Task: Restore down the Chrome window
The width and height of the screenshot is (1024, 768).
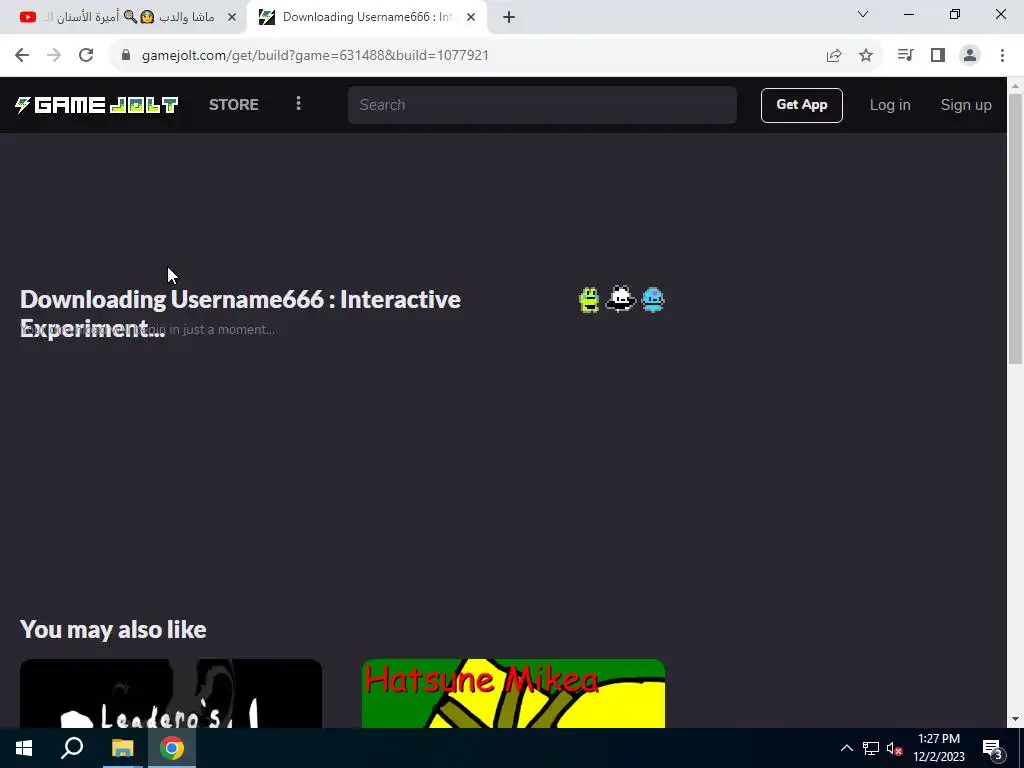Action: point(955,14)
